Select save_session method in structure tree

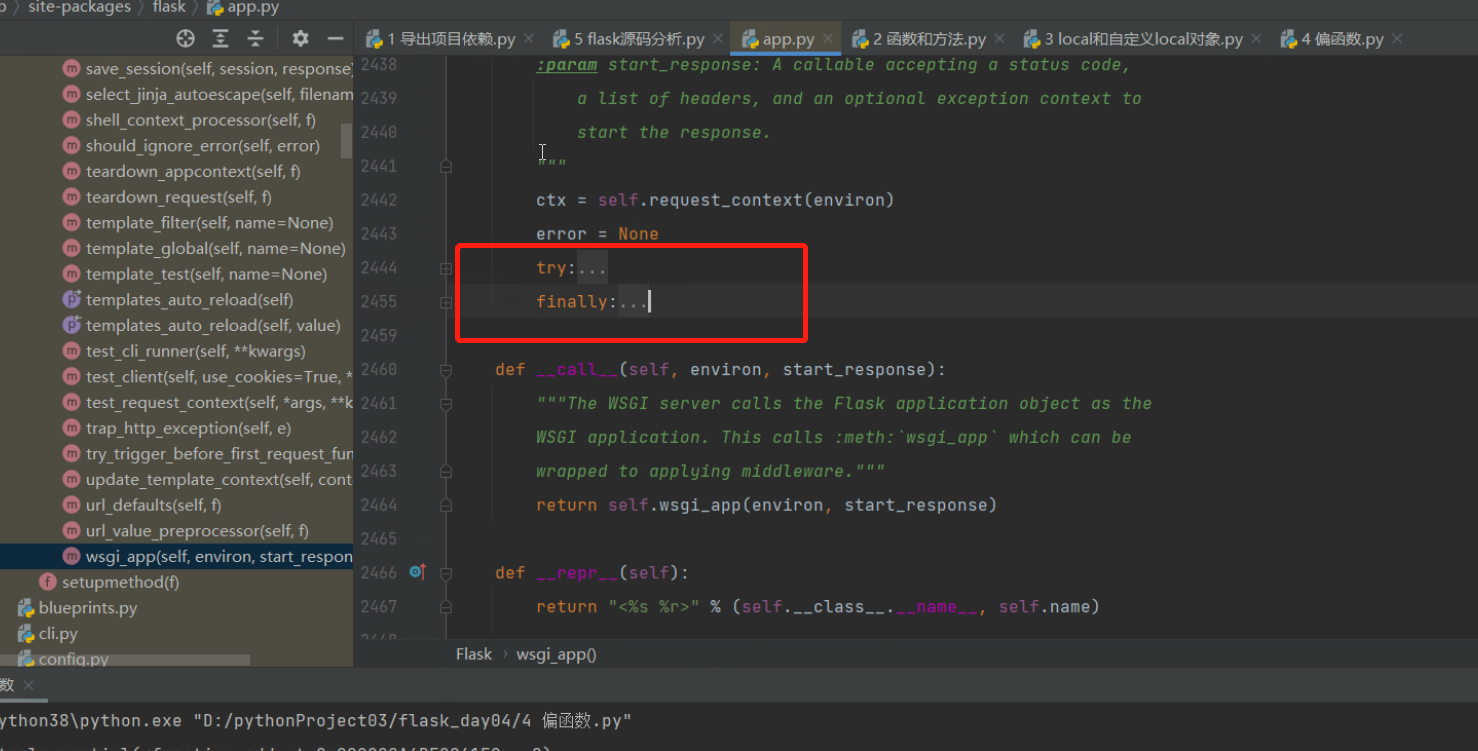click(208, 69)
